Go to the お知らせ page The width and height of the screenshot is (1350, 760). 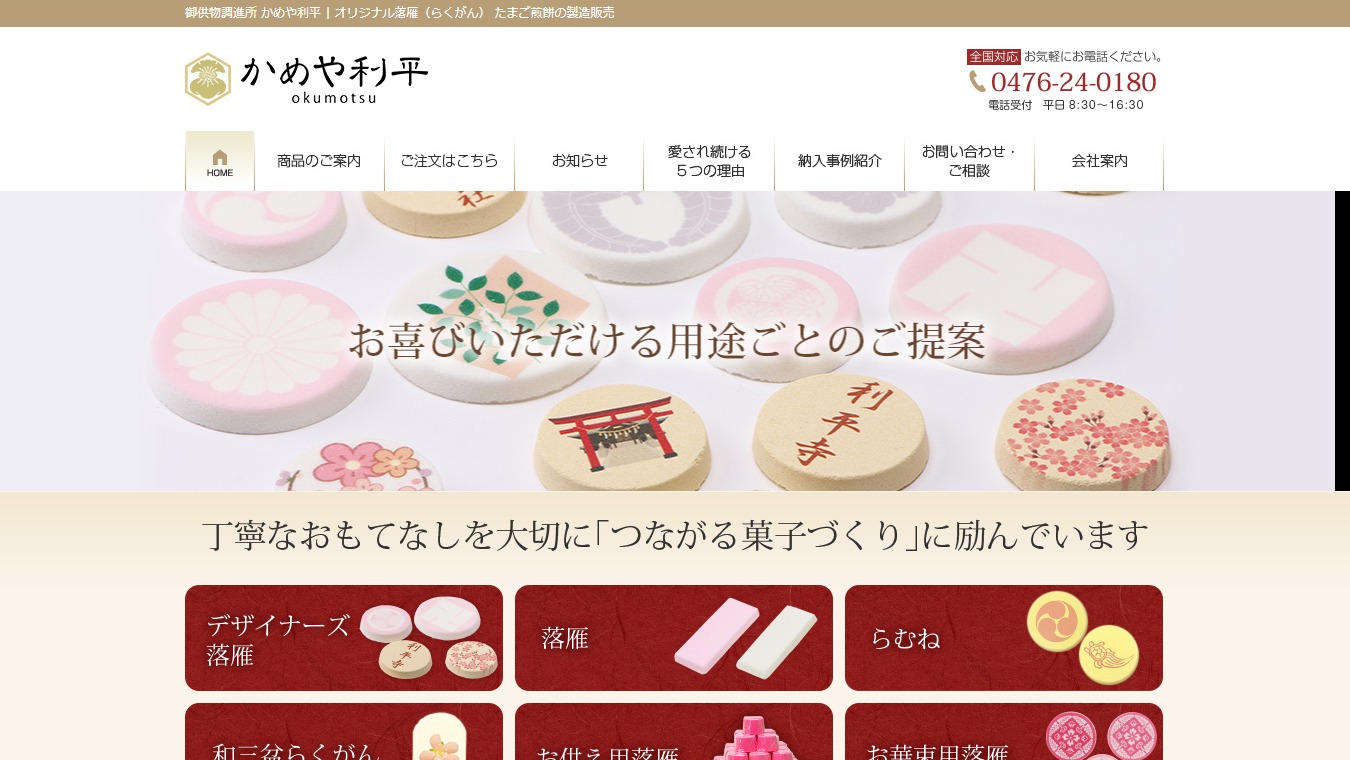click(x=579, y=161)
